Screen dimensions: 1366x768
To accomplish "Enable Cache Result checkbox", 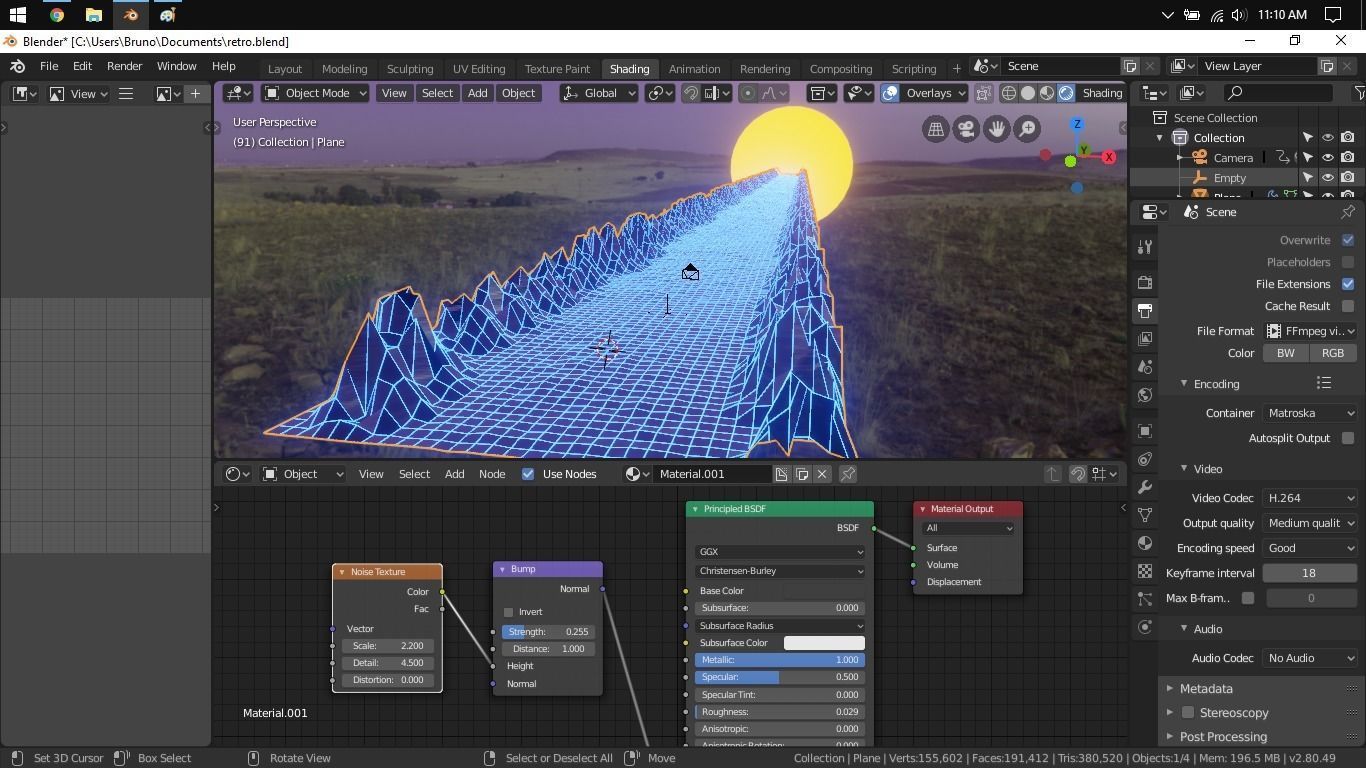I will (1348, 306).
